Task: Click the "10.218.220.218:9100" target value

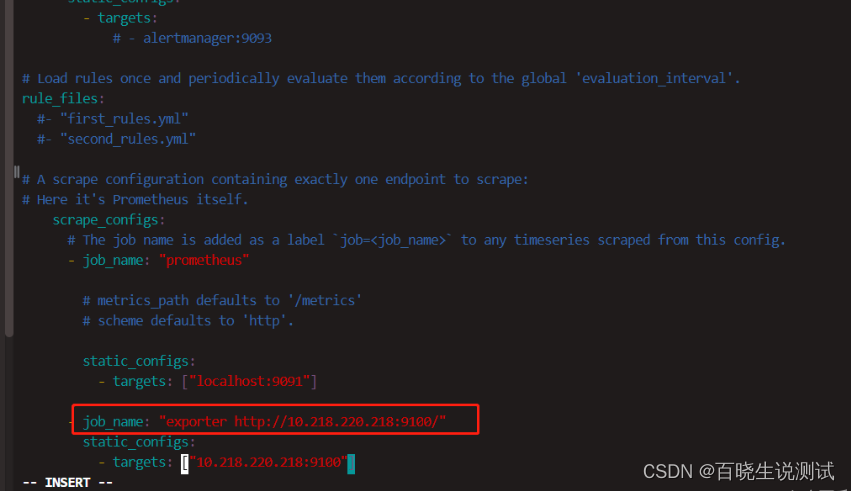Action: tap(268, 462)
